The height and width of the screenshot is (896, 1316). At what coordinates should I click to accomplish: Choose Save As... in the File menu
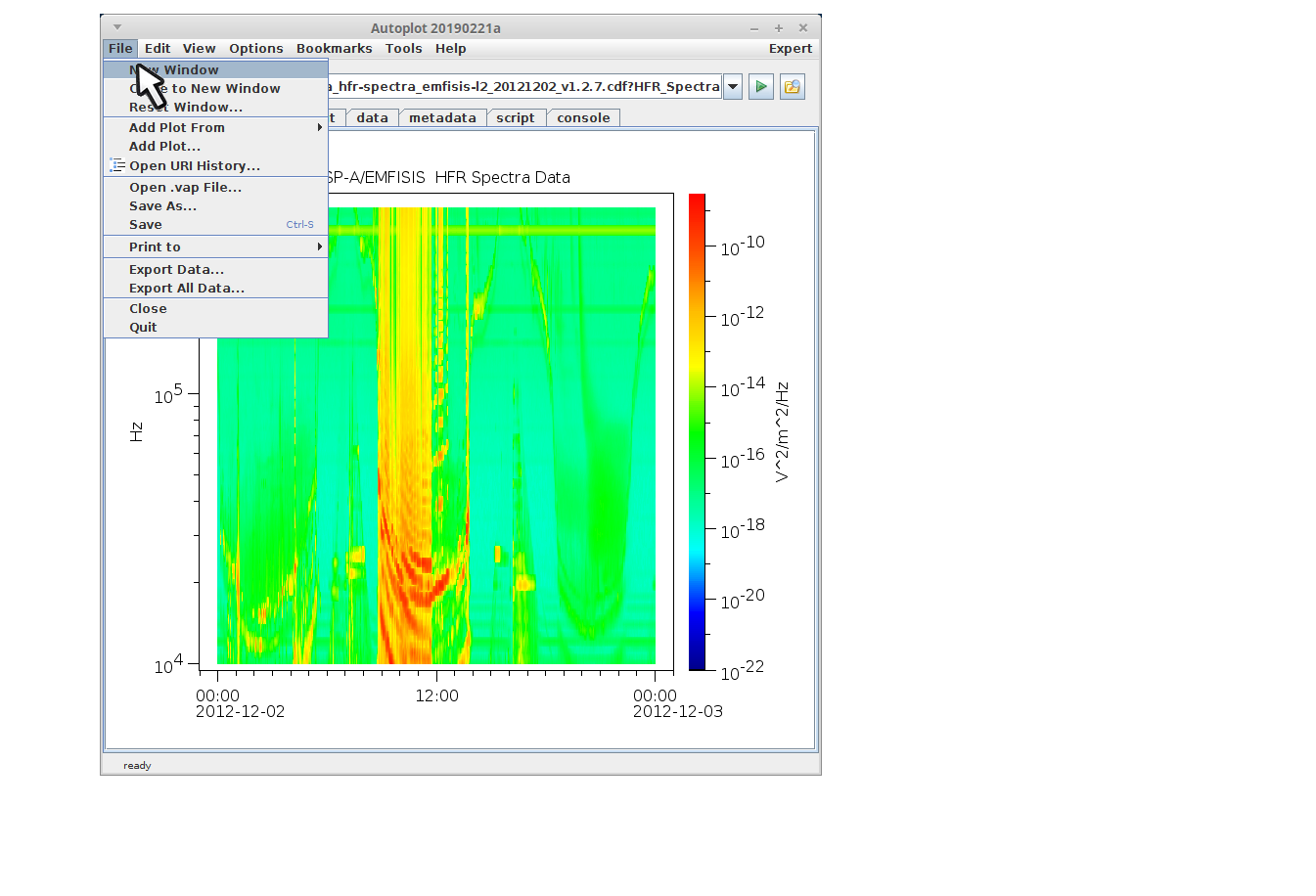tap(162, 206)
